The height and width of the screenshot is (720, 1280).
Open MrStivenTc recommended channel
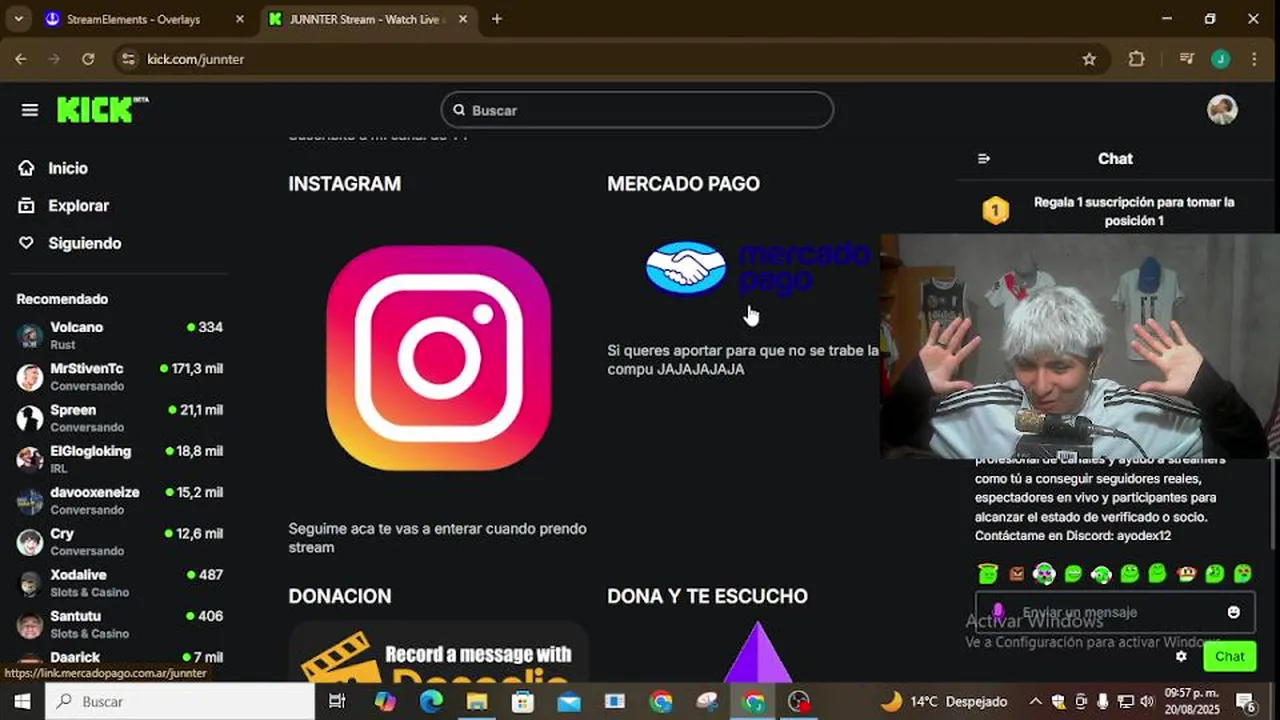(120, 377)
